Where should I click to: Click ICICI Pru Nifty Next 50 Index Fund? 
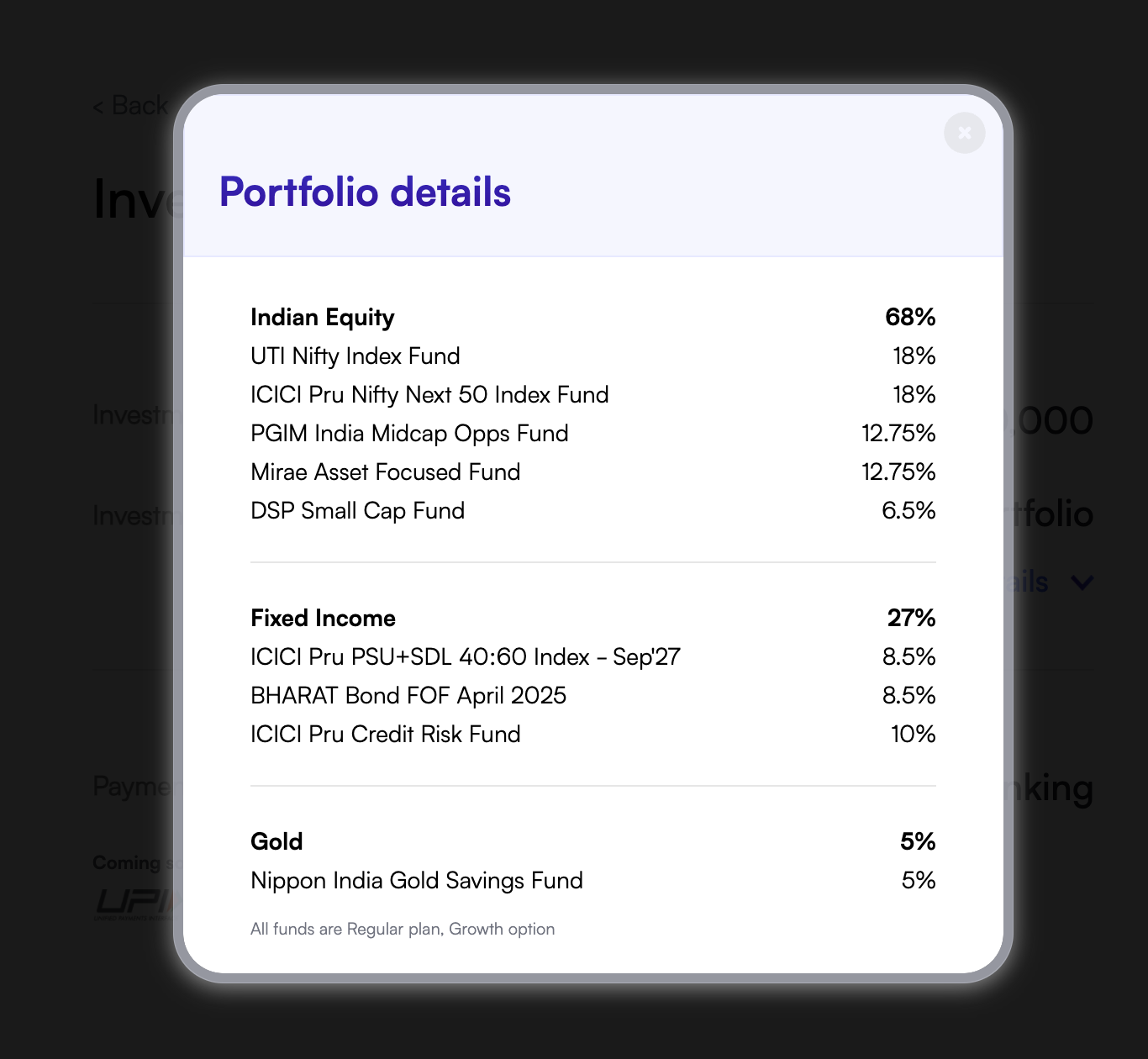[592, 394]
